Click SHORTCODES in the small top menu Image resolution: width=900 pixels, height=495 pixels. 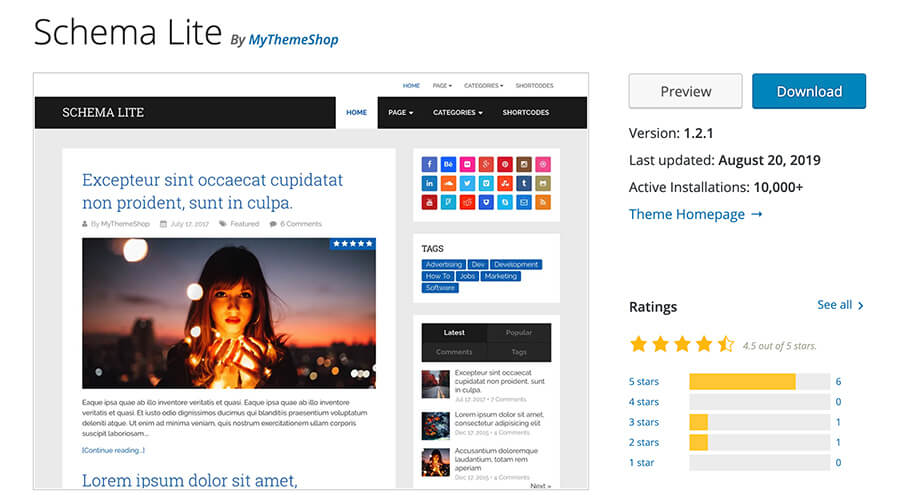click(x=534, y=86)
